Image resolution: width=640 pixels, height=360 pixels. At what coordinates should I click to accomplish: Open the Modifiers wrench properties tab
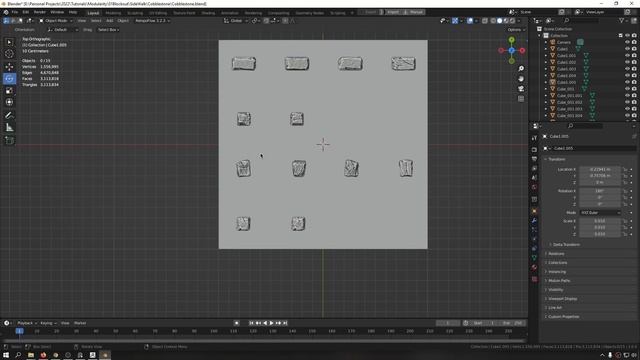(x=534, y=220)
